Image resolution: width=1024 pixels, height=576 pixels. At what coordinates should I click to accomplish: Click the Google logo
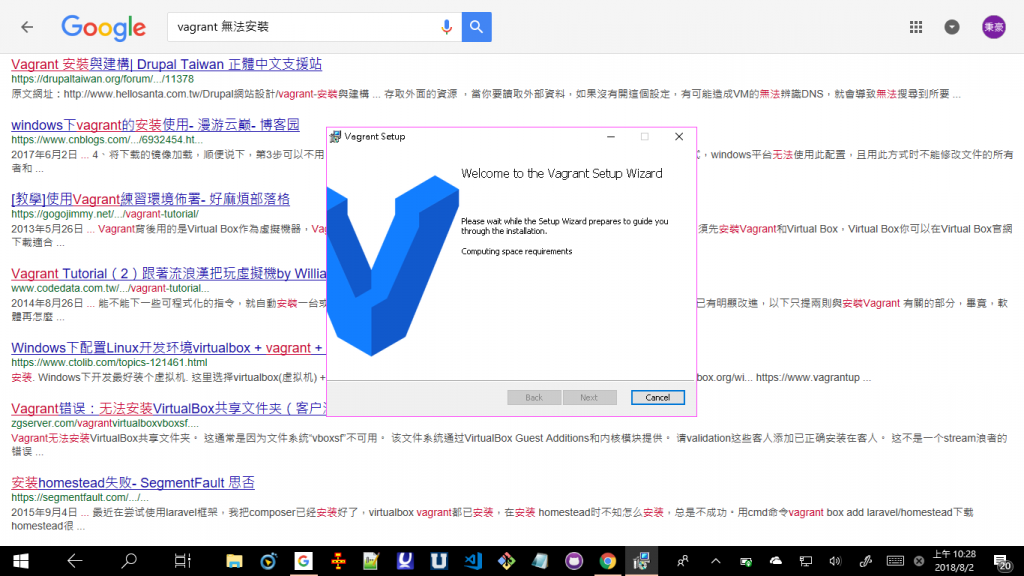pos(103,27)
